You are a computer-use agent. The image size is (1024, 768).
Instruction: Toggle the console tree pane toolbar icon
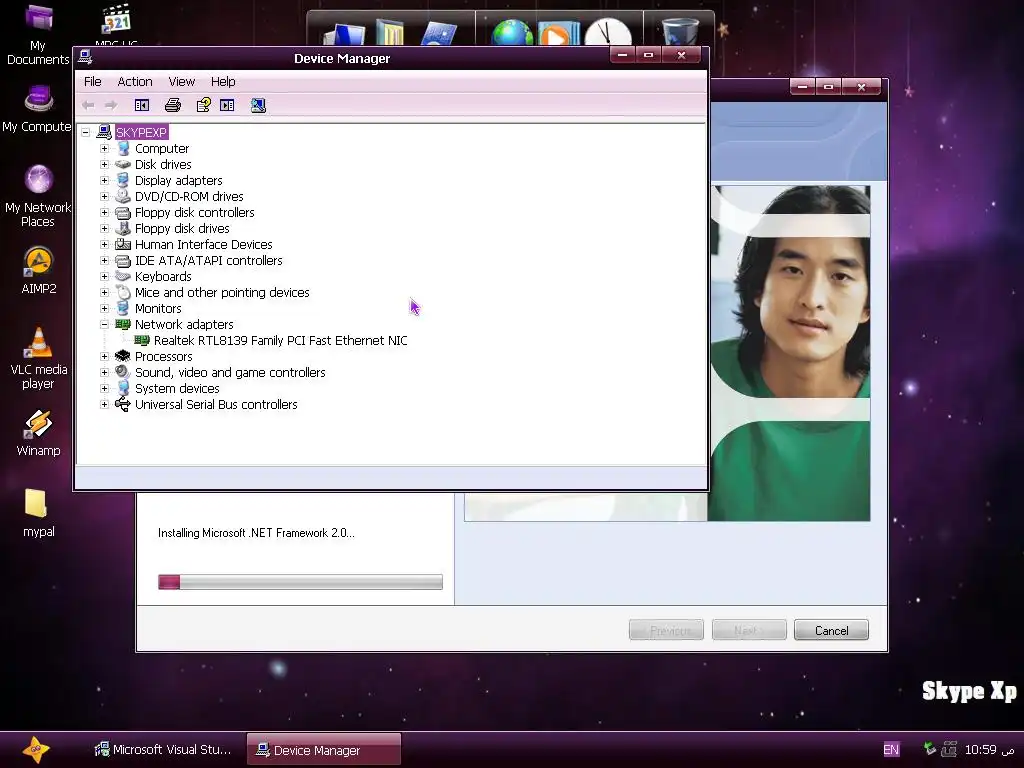(x=142, y=105)
